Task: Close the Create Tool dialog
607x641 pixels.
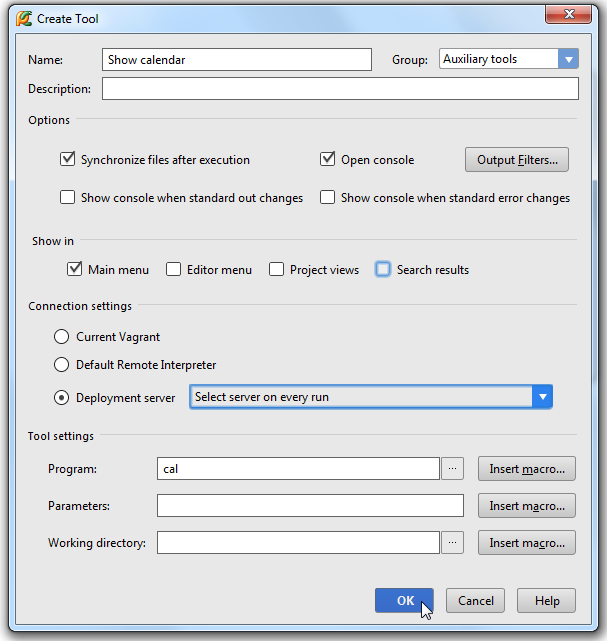Action: (x=568, y=14)
